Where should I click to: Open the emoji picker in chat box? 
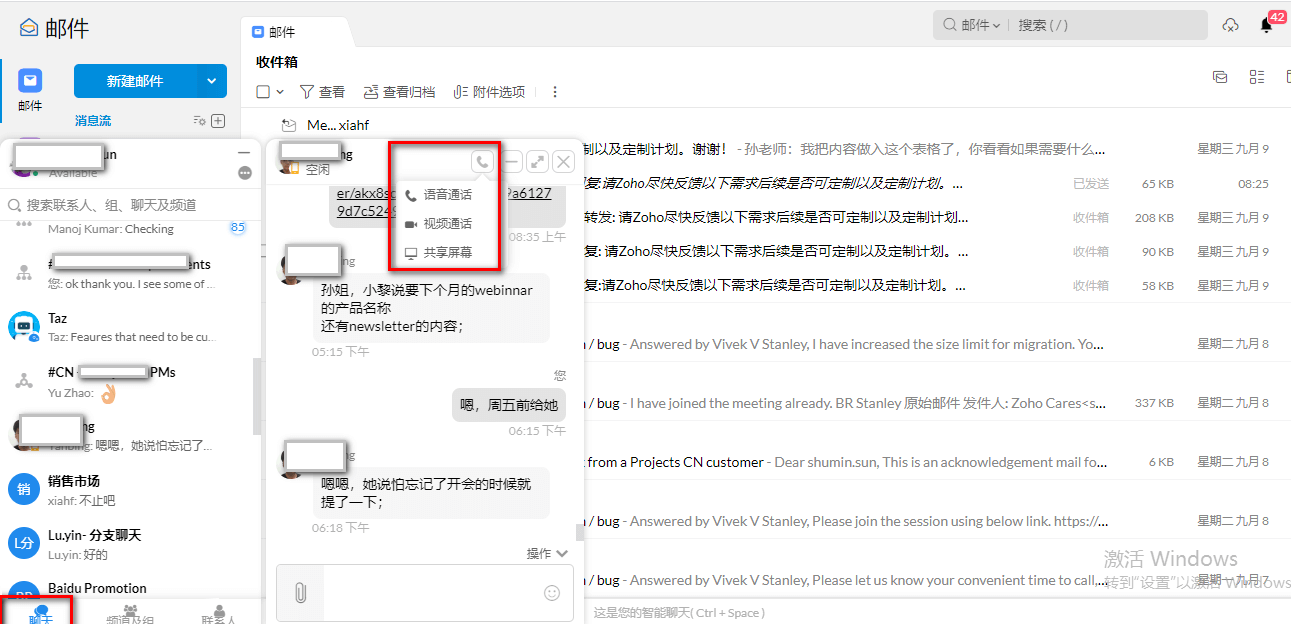tap(552, 593)
